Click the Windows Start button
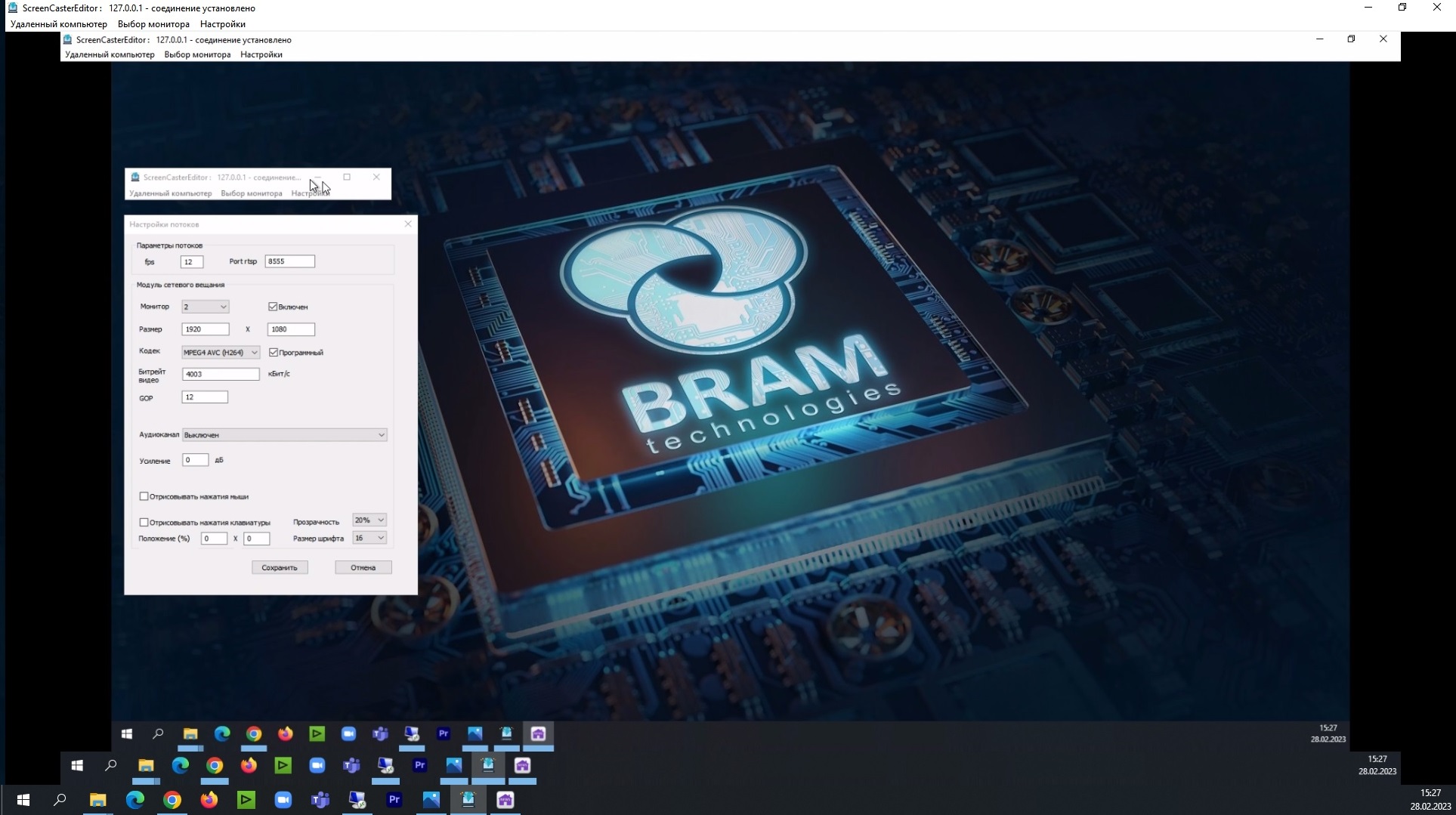The height and width of the screenshot is (815, 1456). click(x=23, y=800)
